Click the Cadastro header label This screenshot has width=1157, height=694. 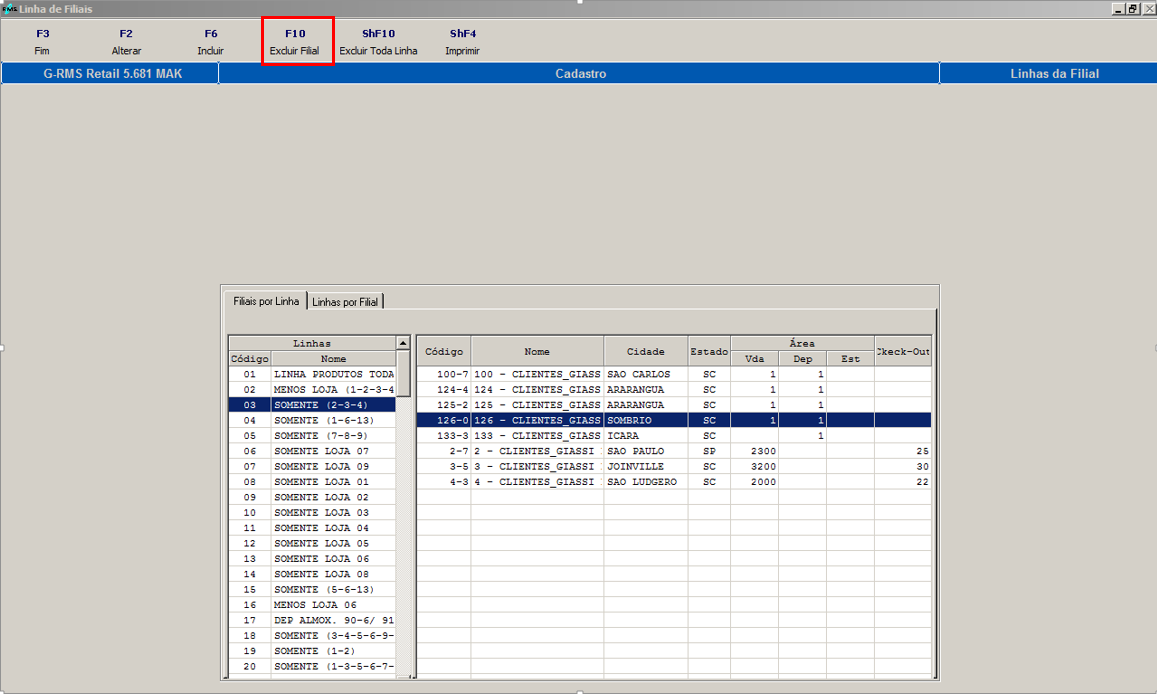[580, 74]
